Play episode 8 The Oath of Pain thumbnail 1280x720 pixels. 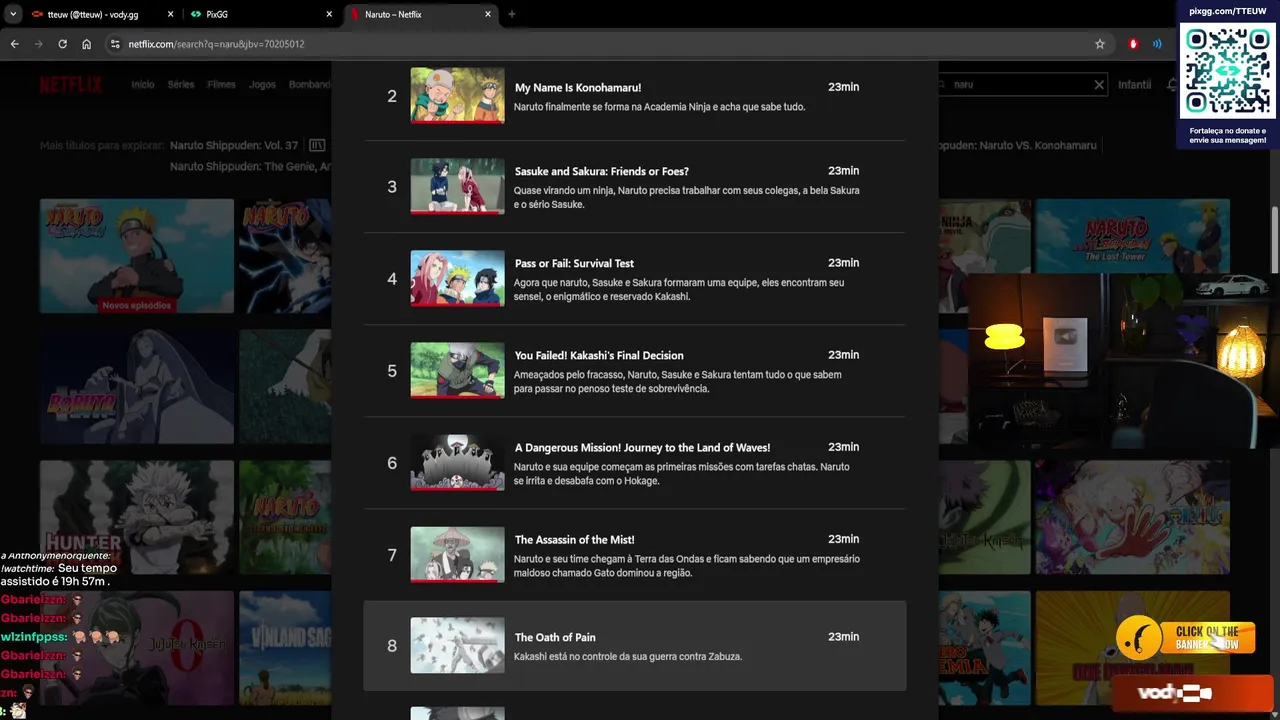pyautogui.click(x=457, y=646)
